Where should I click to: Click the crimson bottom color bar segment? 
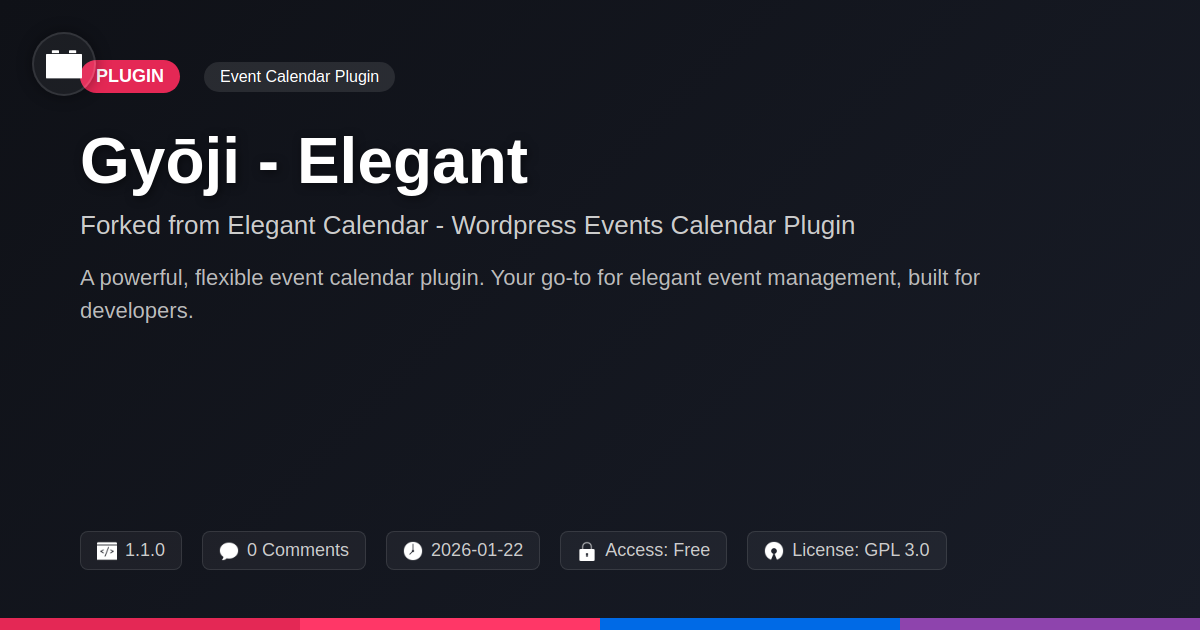pyautogui.click(x=150, y=623)
